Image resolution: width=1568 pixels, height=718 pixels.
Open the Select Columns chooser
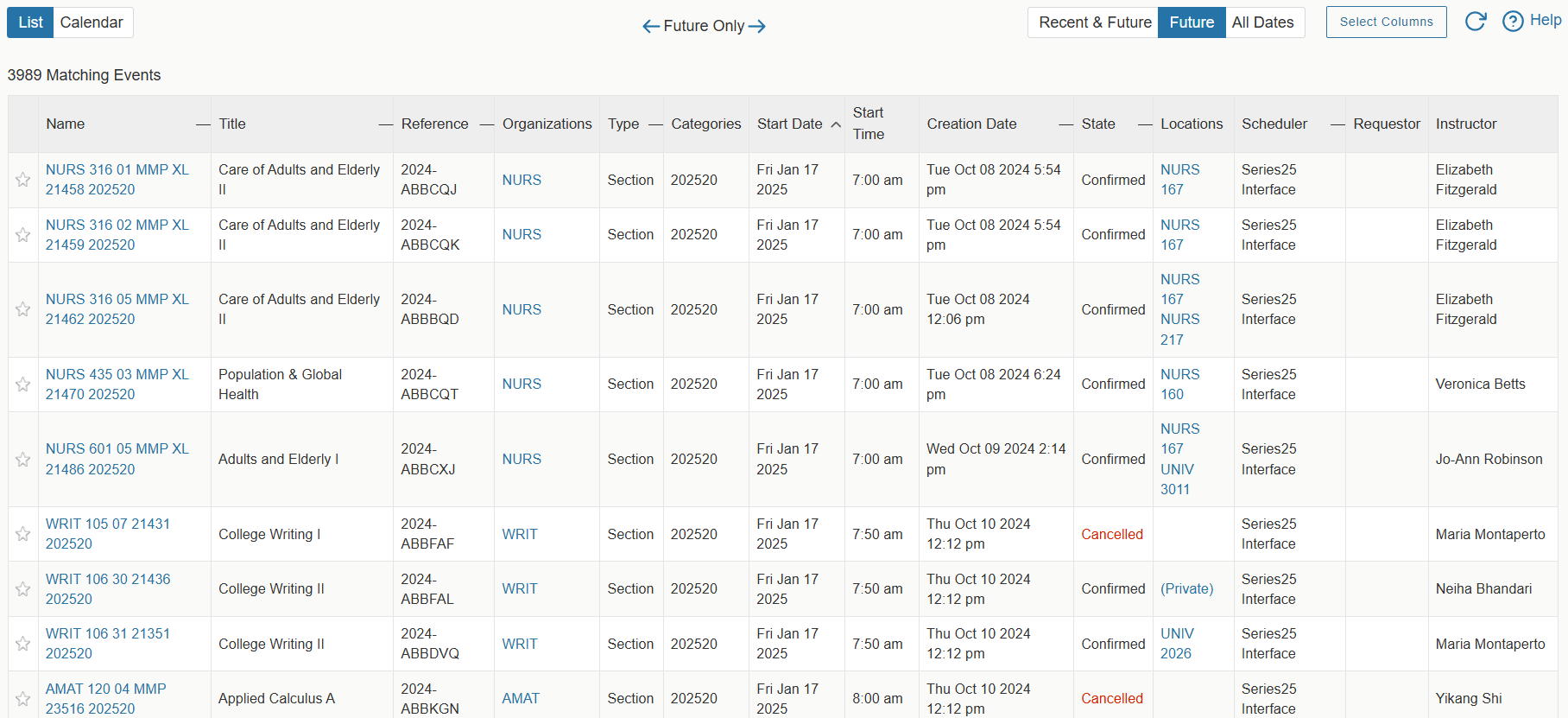click(x=1386, y=22)
